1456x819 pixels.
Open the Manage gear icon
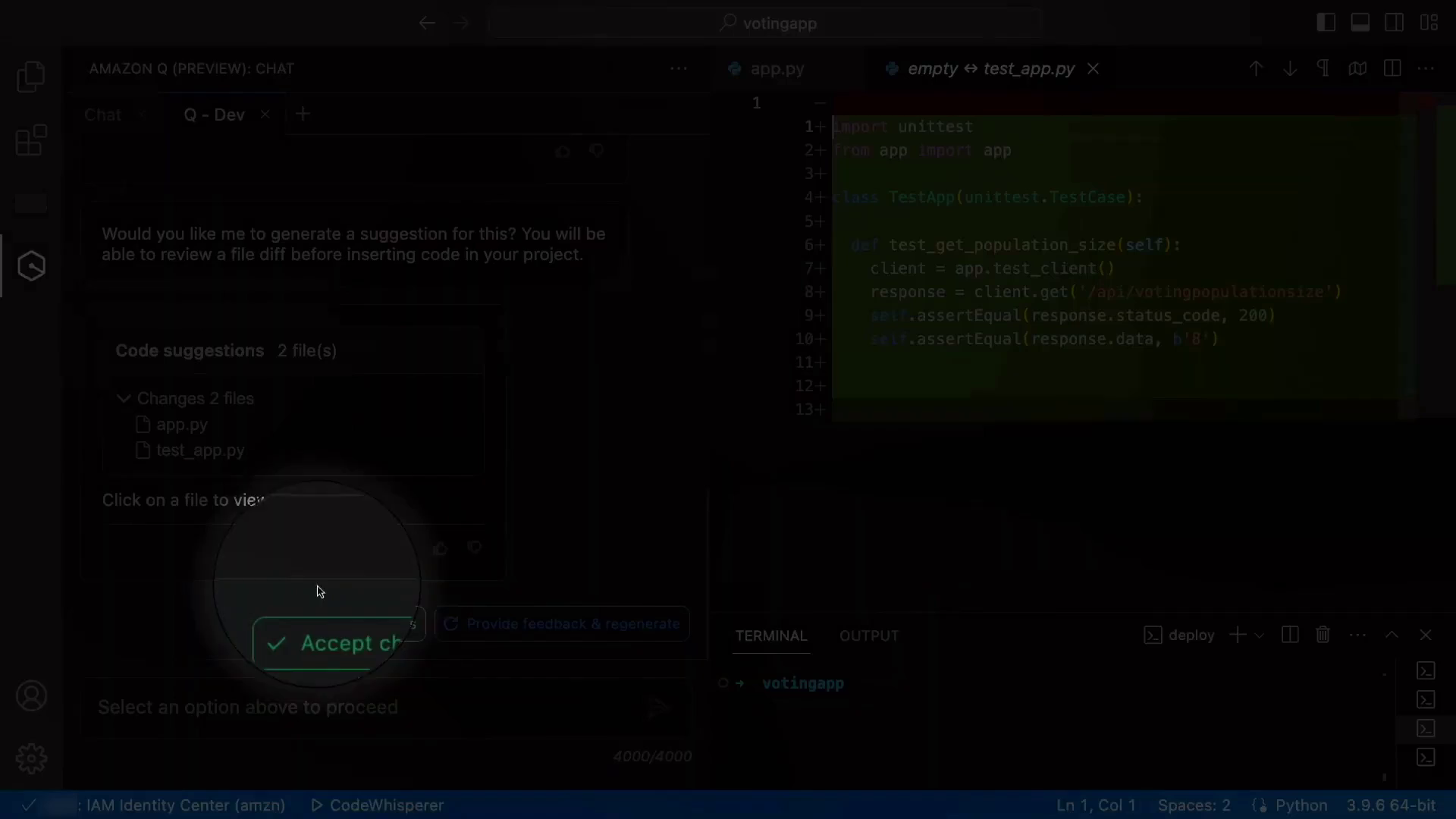pos(31,758)
